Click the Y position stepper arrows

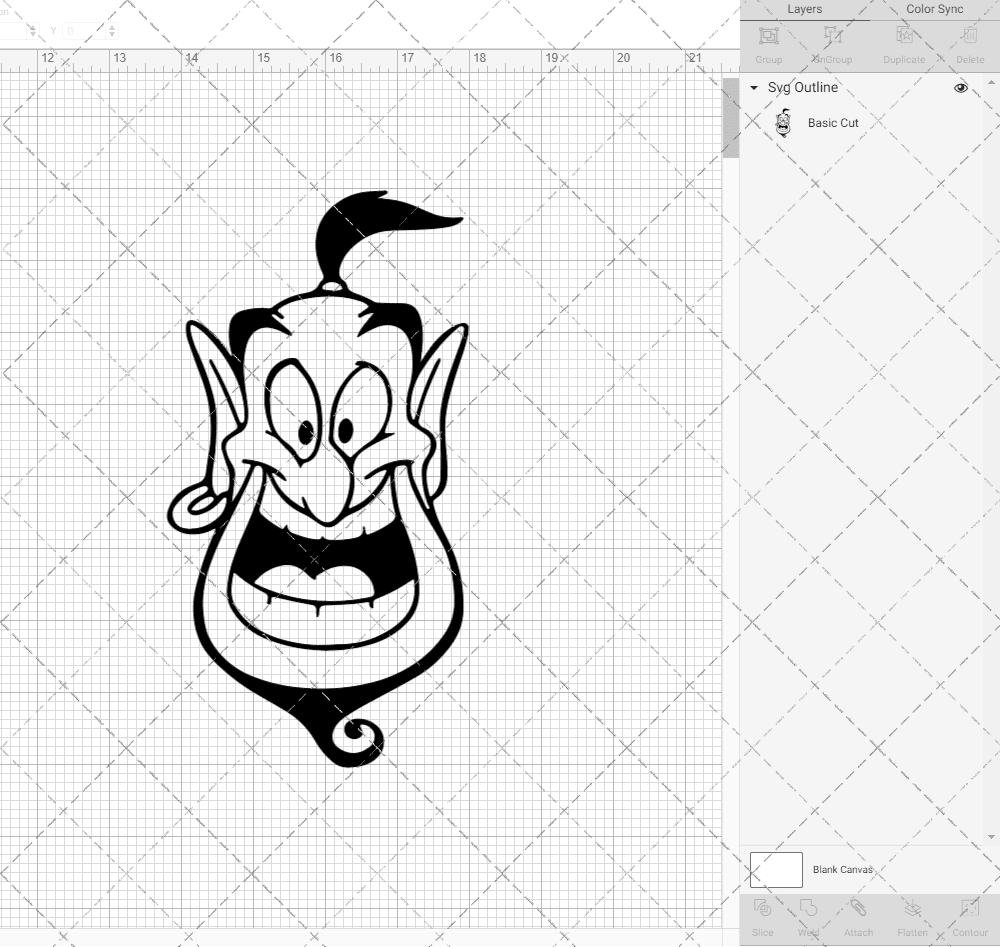point(111,31)
